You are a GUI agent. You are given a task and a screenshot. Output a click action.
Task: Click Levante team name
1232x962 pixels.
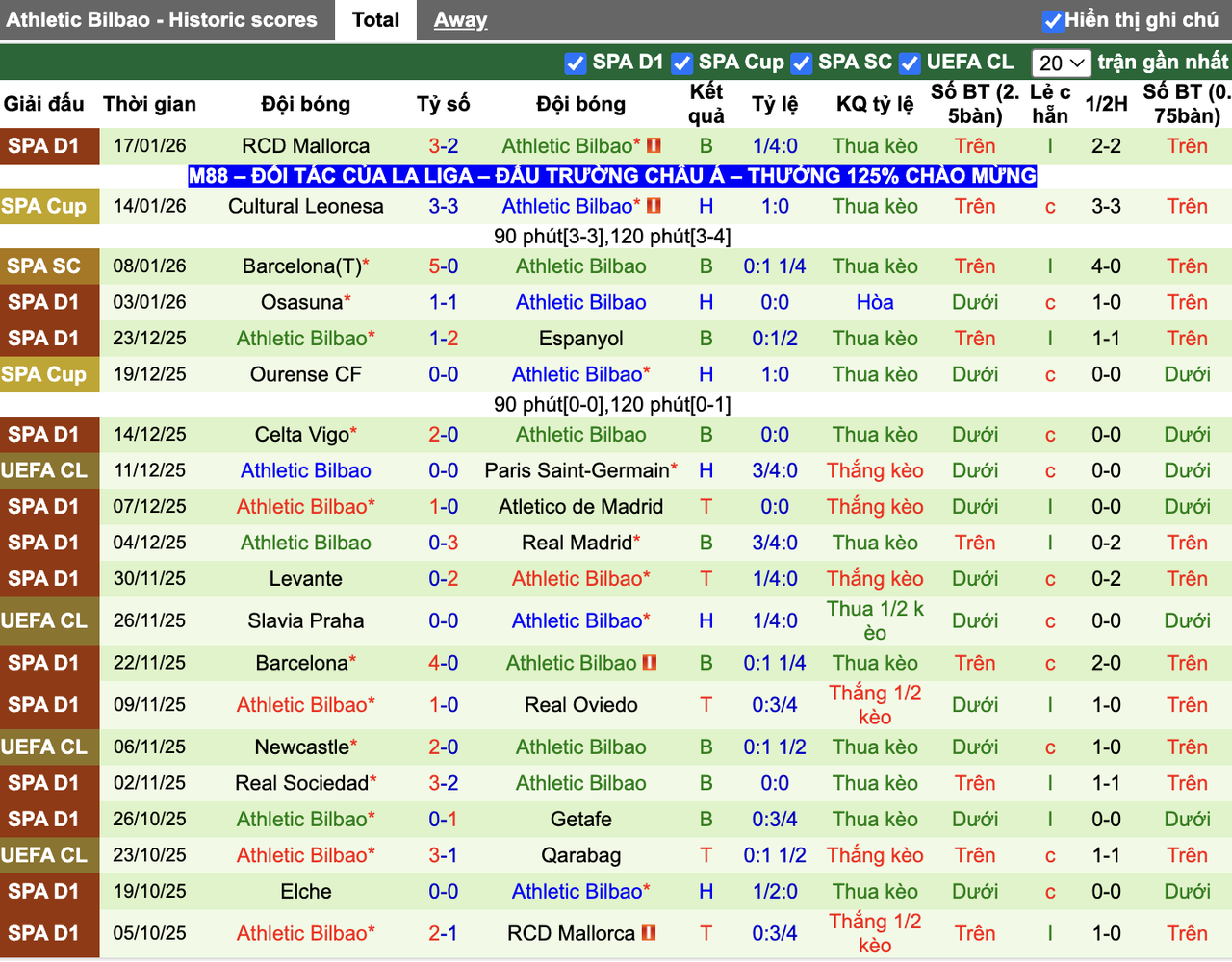tap(306, 579)
